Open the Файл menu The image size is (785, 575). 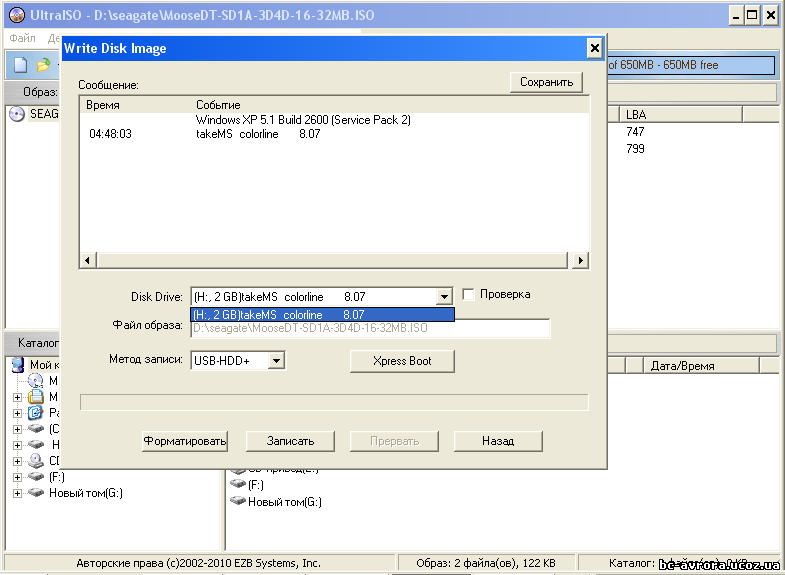[23, 38]
